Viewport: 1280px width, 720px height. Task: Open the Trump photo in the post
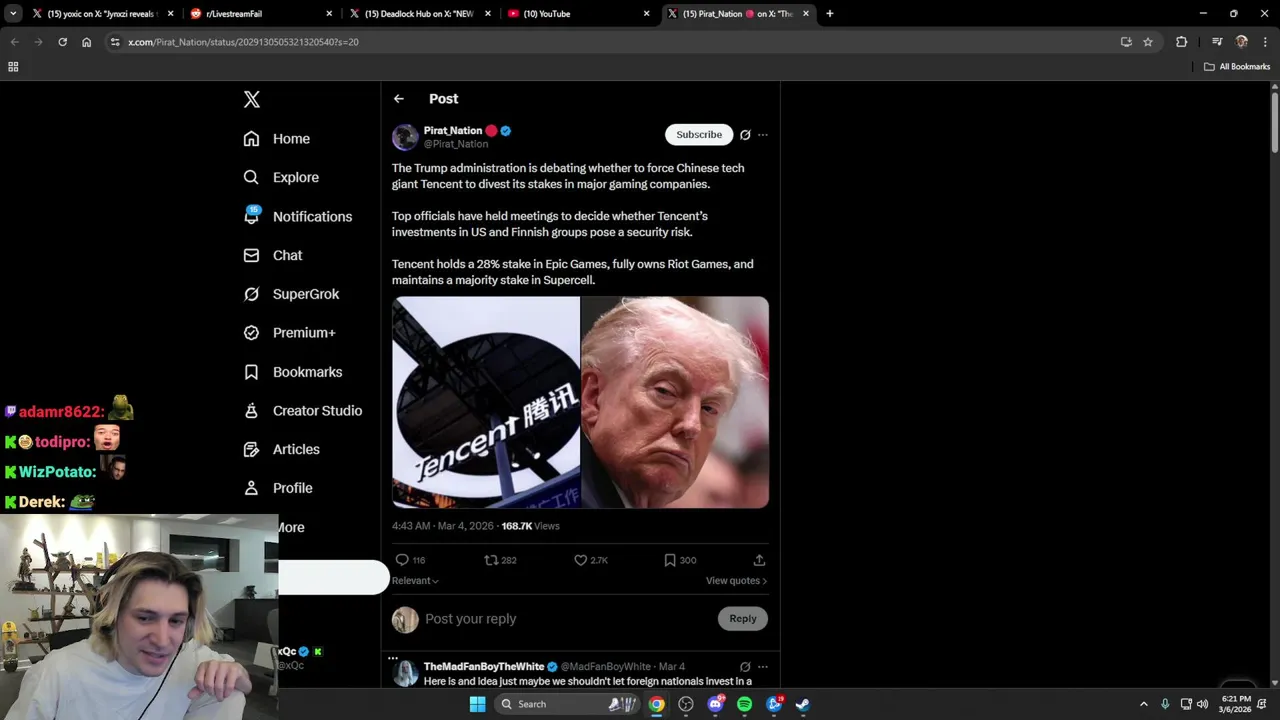(675, 402)
